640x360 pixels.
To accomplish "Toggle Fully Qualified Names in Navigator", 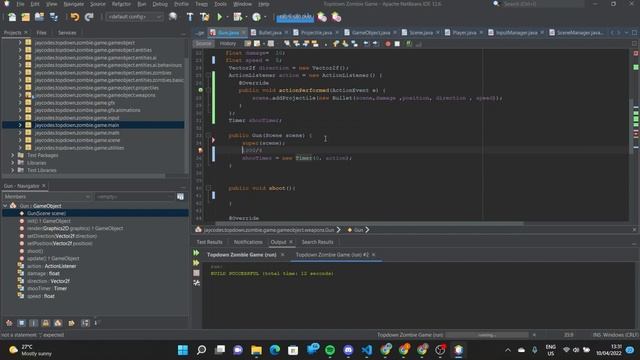I will pos(71,323).
